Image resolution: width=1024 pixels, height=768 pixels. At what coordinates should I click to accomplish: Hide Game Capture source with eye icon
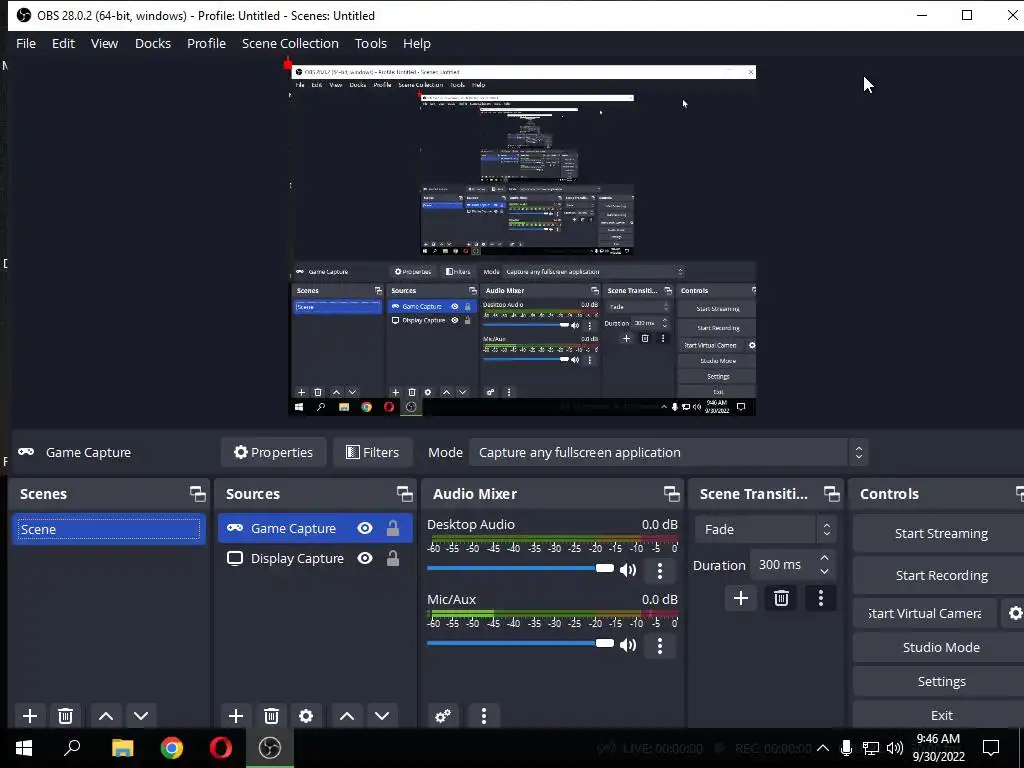[x=365, y=528]
